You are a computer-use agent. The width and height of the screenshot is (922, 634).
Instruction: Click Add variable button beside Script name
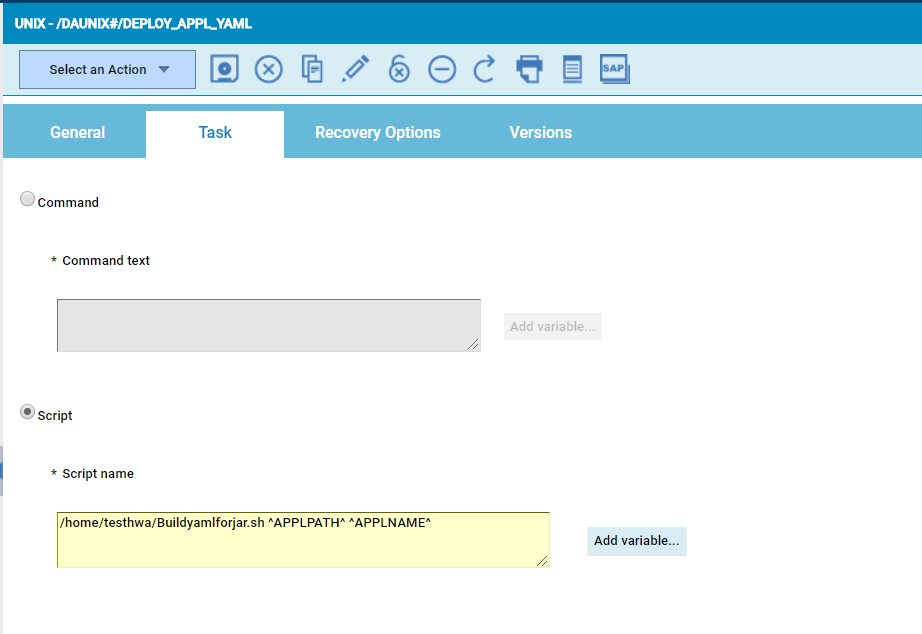pos(636,541)
